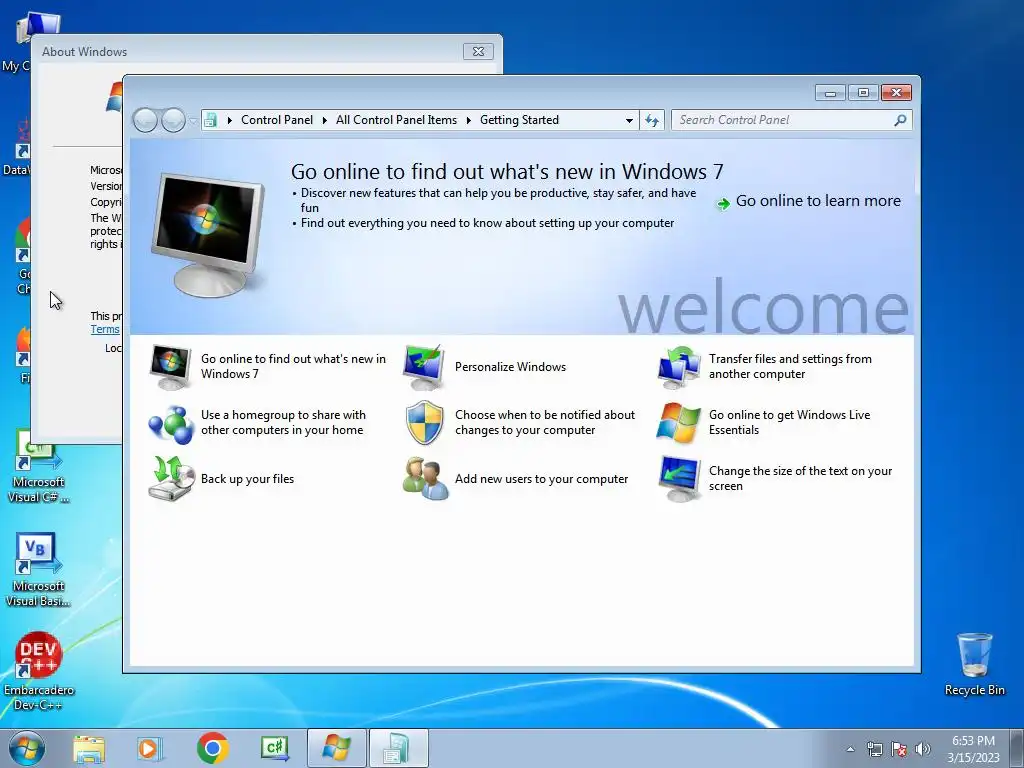
Task: Click the Getting Started breadcrumb
Action: 519,120
